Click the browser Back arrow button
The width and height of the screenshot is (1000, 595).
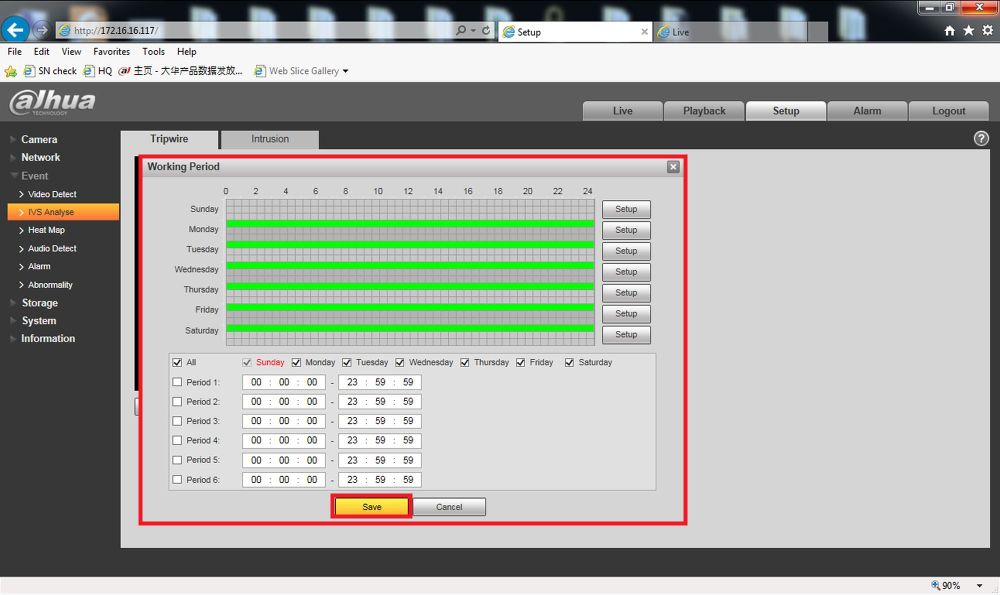(15, 29)
